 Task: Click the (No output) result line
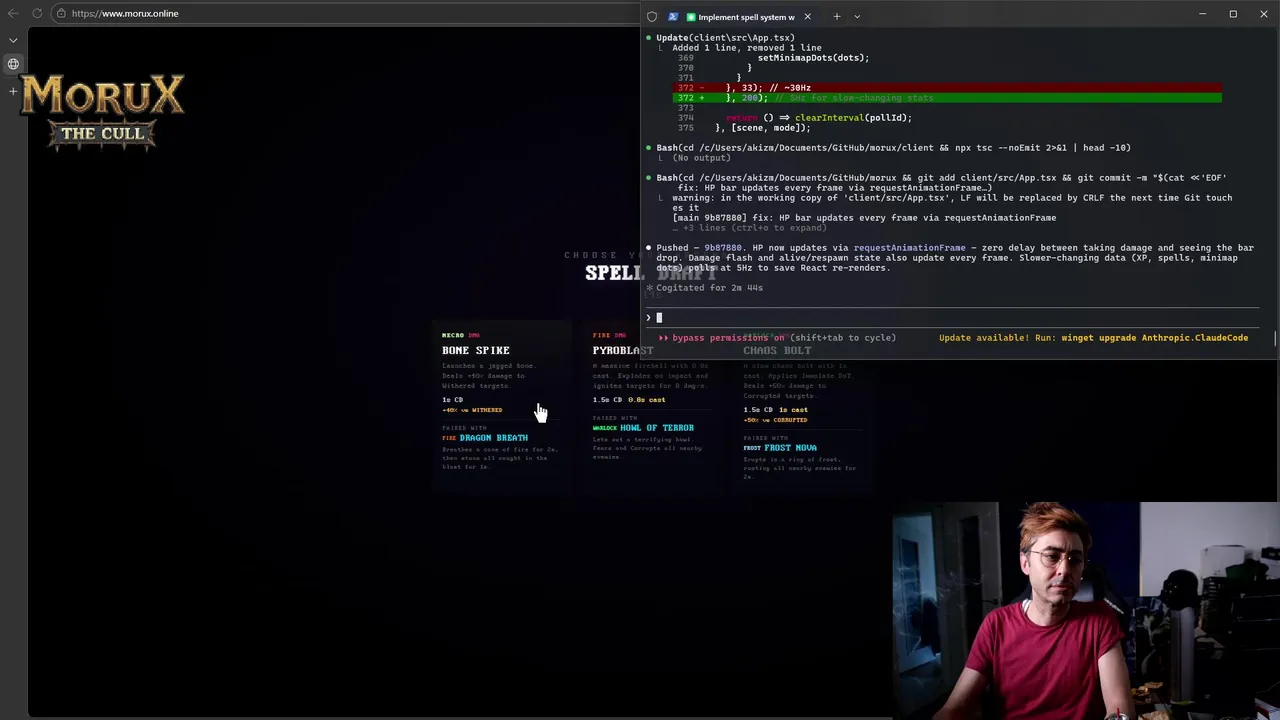tap(701, 158)
